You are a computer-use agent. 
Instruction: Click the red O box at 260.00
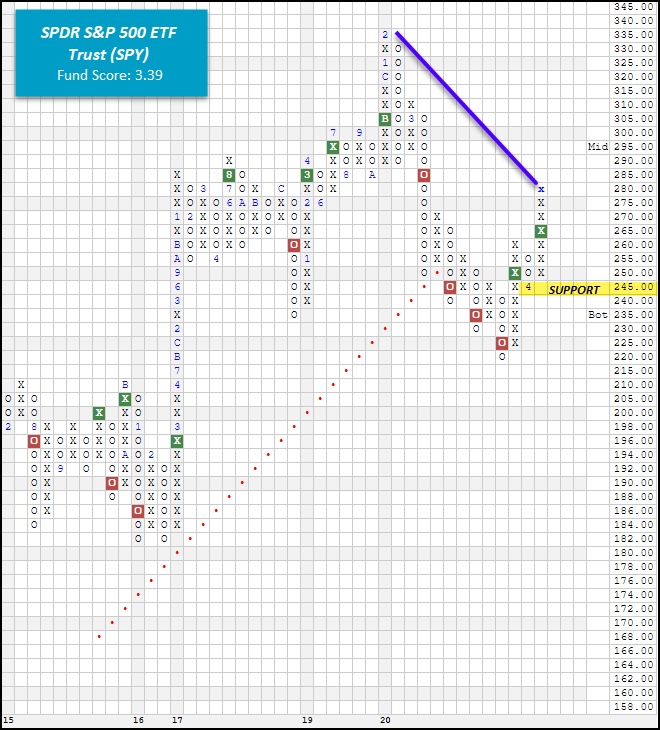[294, 245]
